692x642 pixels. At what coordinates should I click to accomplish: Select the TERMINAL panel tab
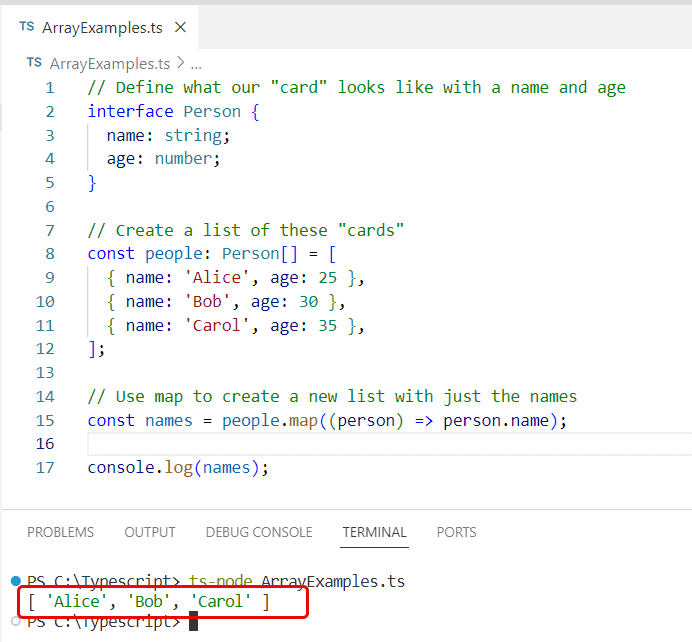click(x=374, y=532)
